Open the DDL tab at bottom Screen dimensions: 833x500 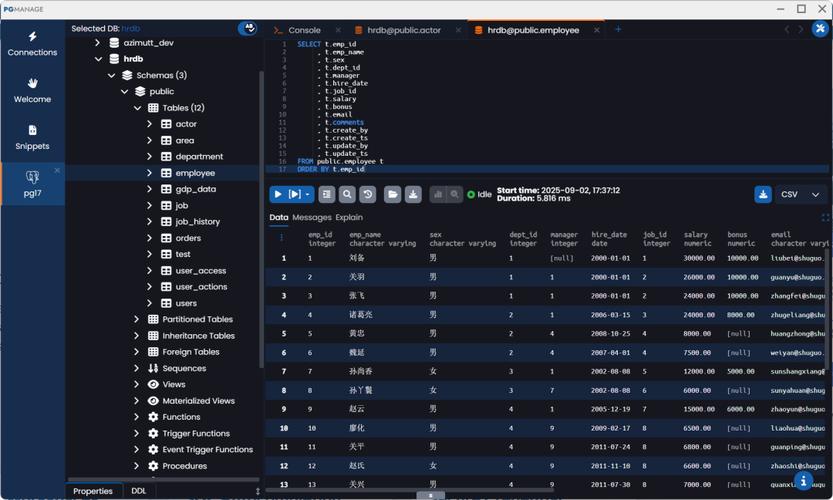[x=139, y=491]
